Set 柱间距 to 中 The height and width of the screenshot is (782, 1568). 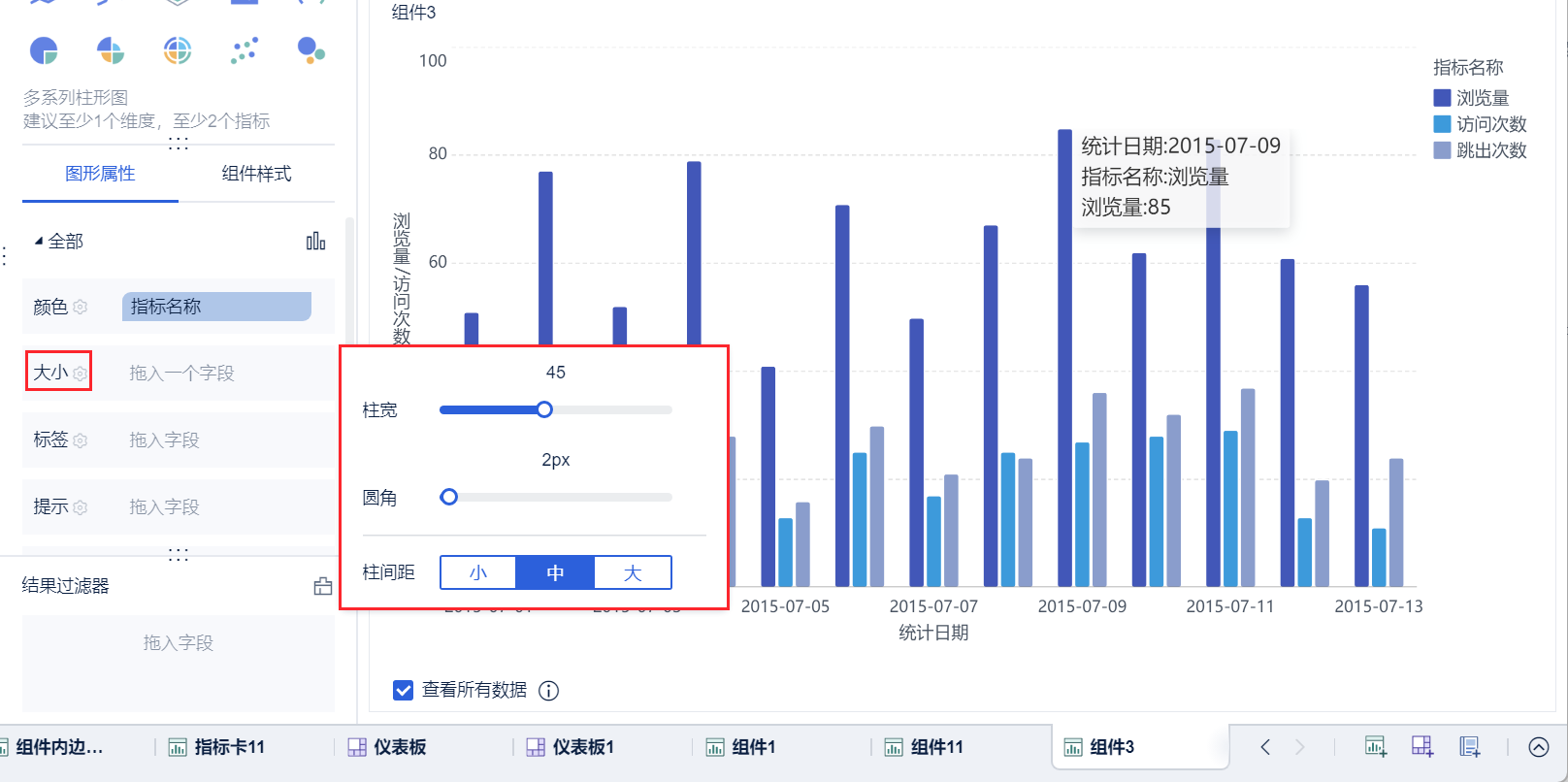tap(555, 572)
